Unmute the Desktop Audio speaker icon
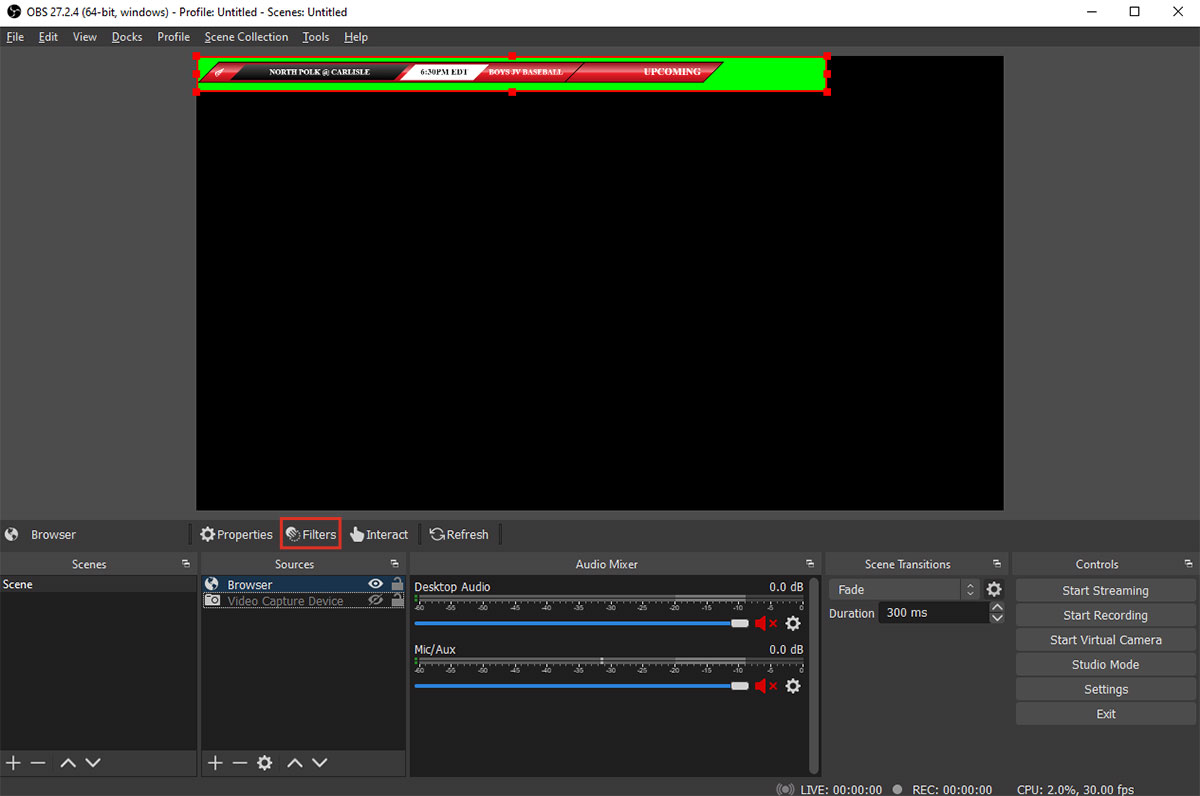The height and width of the screenshot is (796, 1200). click(766, 623)
